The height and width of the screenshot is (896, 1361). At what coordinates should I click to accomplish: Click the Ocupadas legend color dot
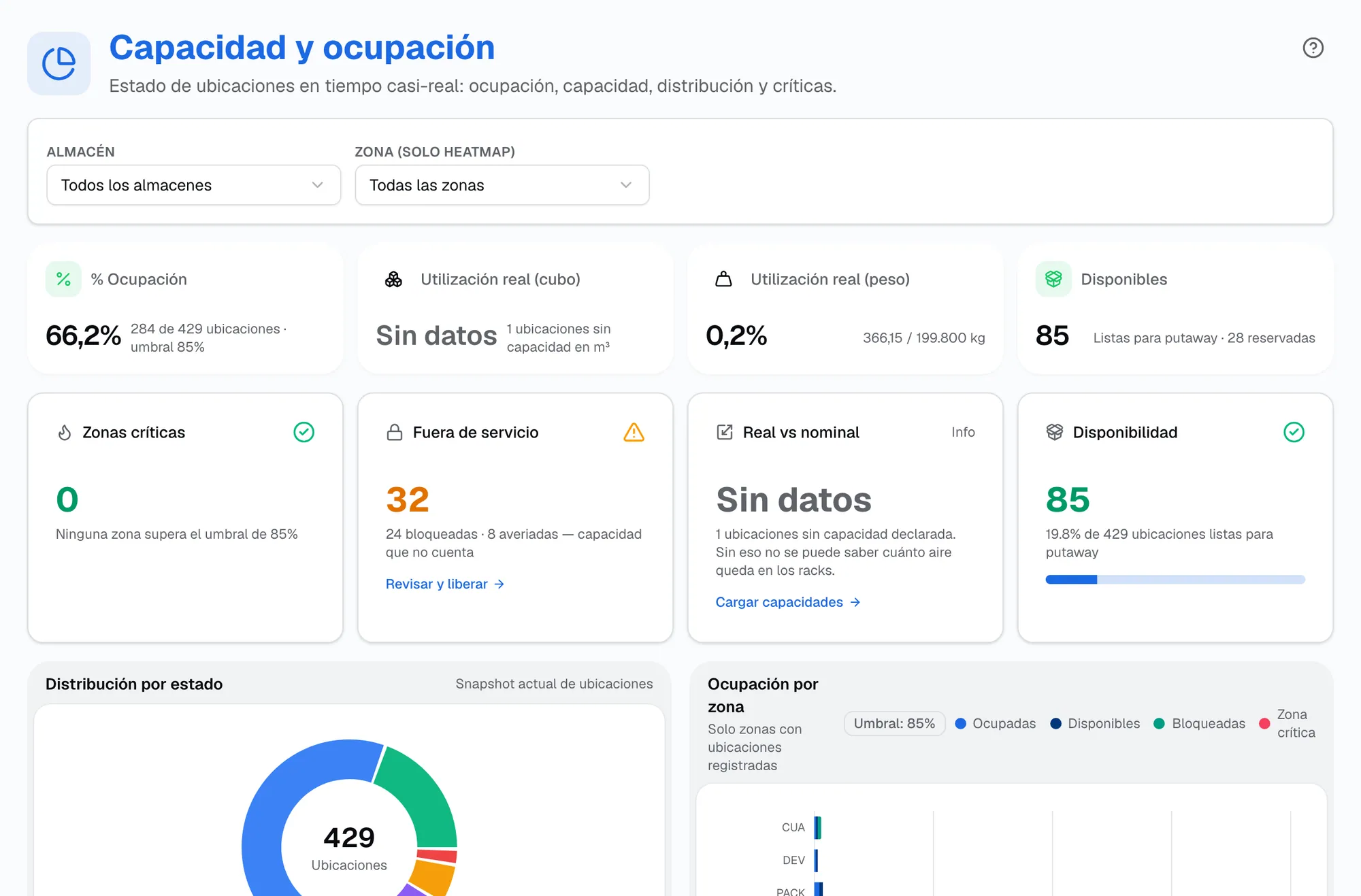click(x=960, y=724)
